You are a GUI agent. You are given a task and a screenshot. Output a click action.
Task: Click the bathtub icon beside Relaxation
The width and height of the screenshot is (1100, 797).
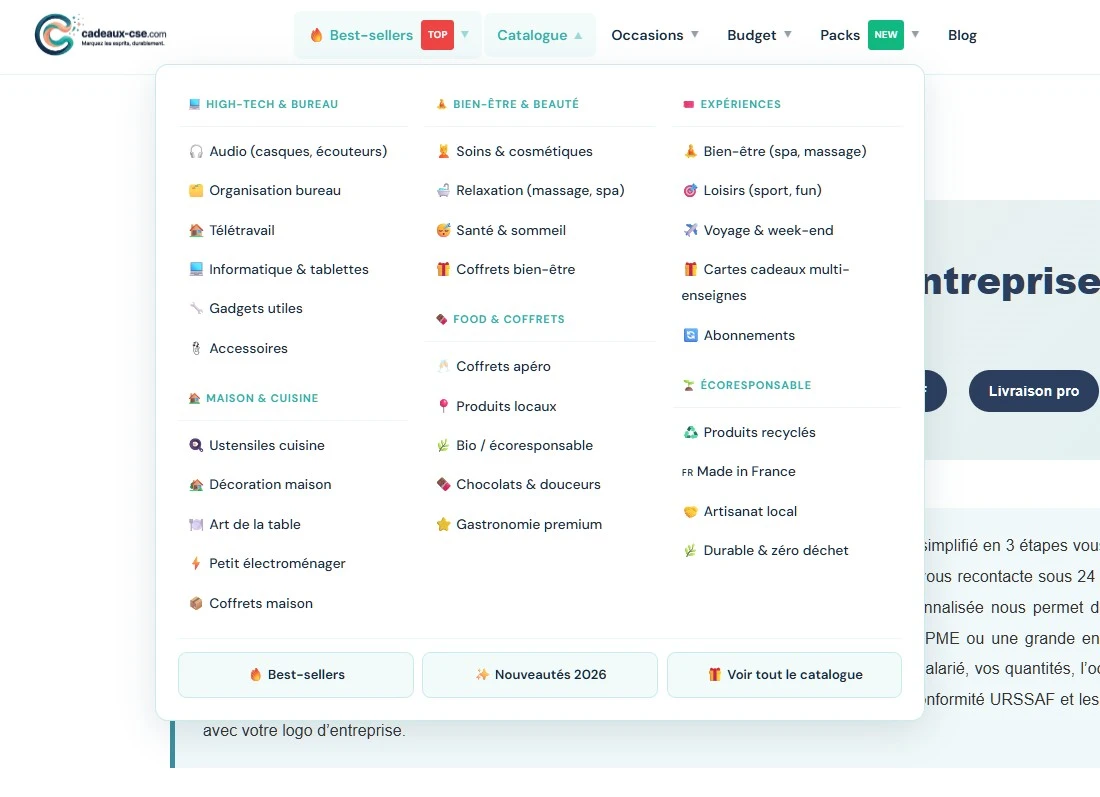443,191
